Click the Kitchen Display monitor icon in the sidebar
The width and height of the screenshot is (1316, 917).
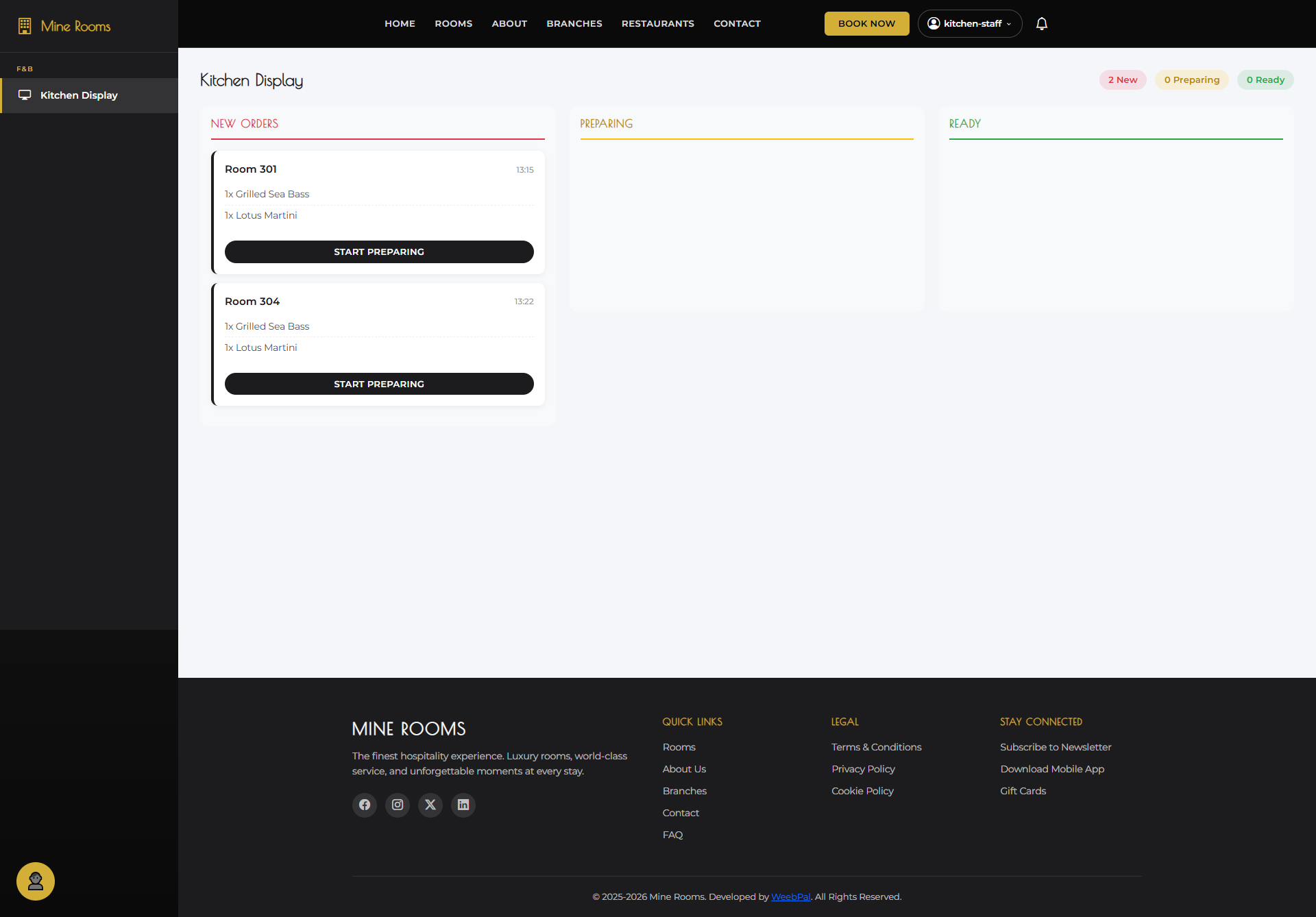point(25,95)
